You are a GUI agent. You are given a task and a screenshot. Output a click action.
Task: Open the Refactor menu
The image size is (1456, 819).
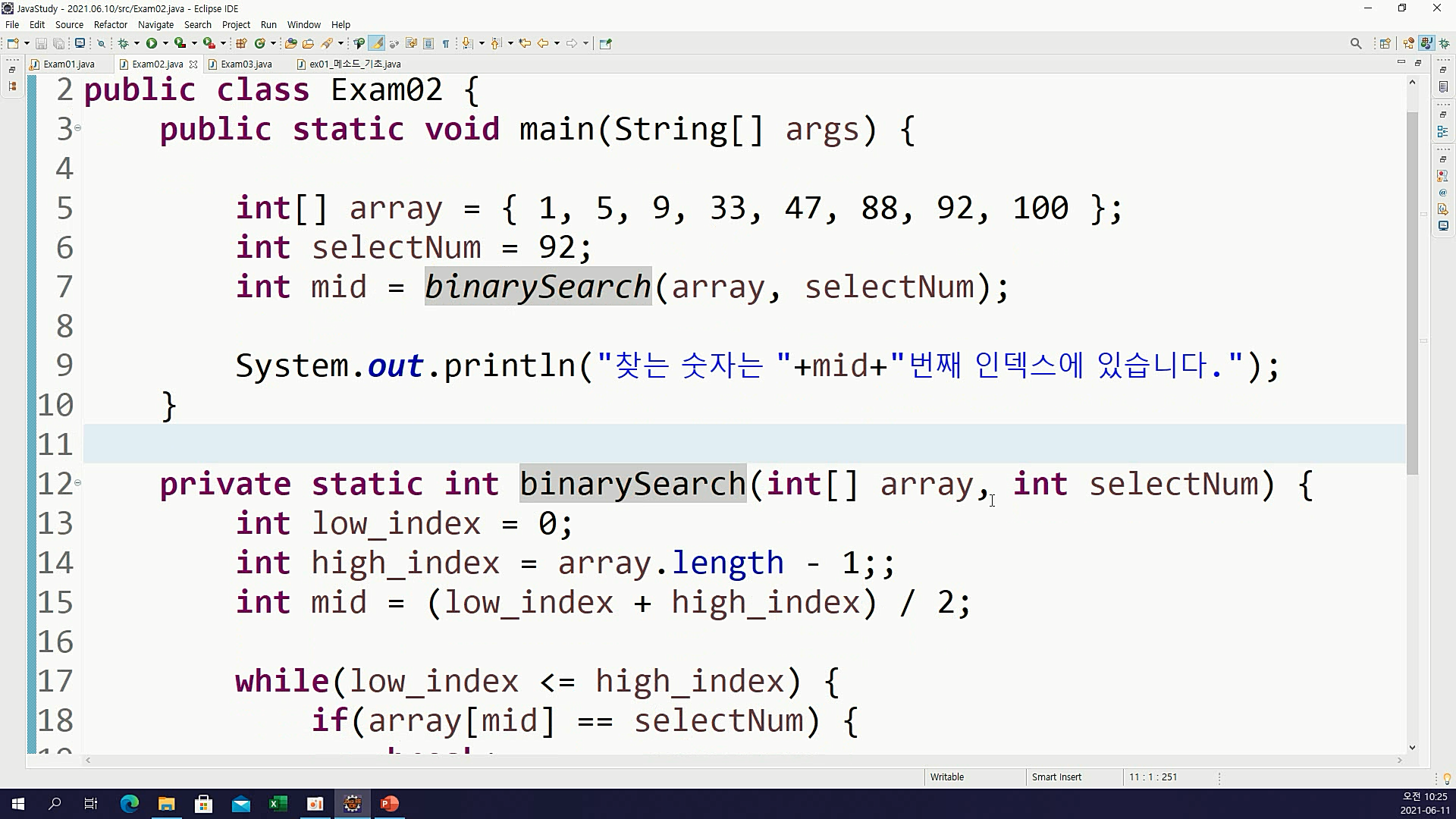tap(111, 24)
